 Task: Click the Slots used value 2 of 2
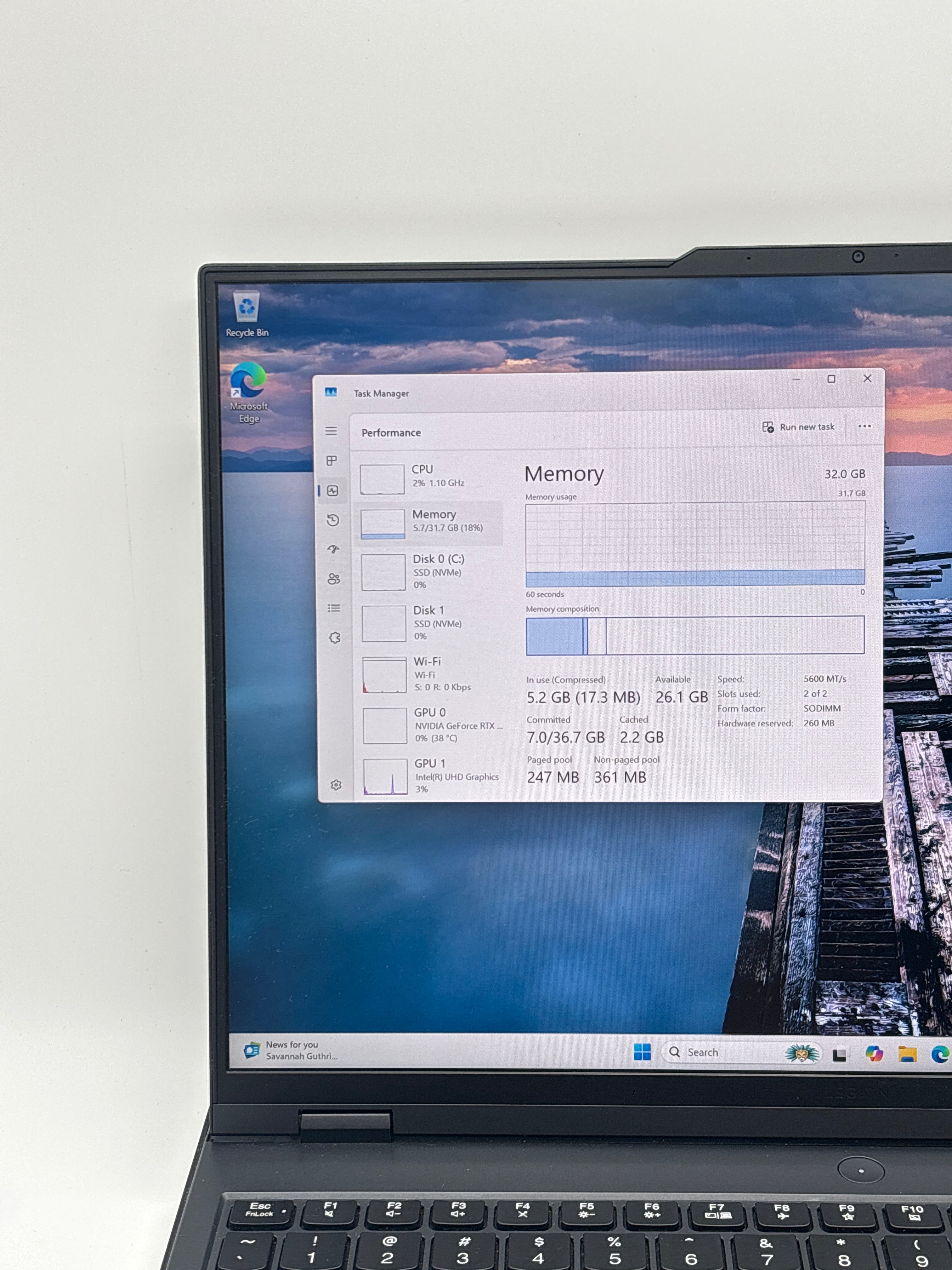point(815,694)
